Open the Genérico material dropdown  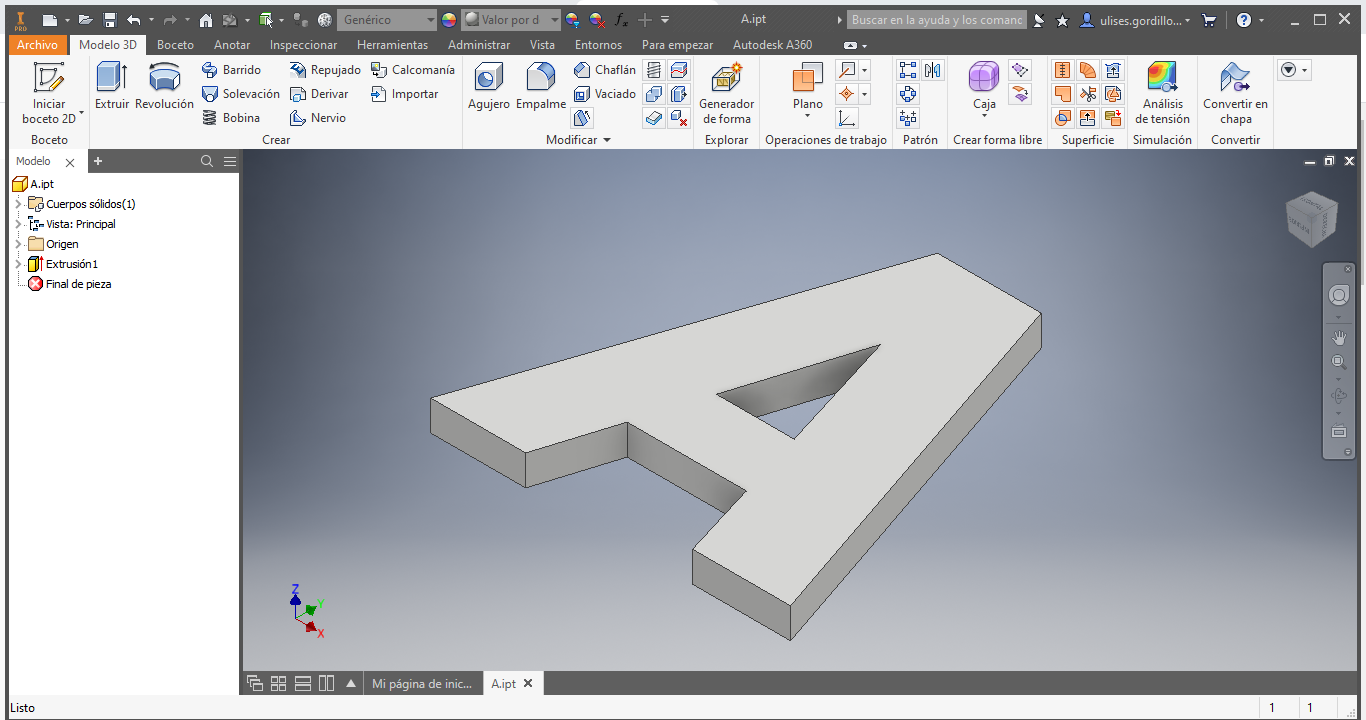click(387, 20)
